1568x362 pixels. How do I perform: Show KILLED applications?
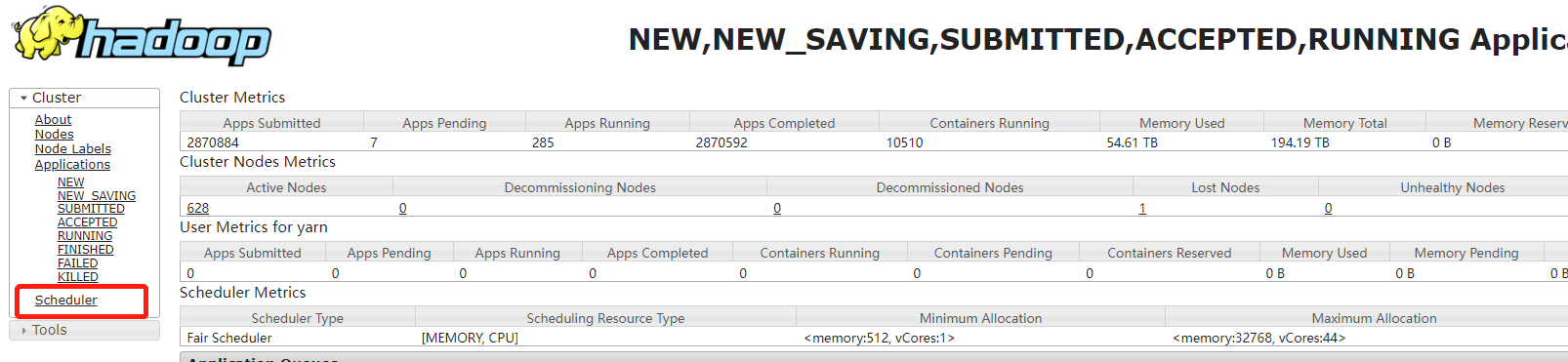(78, 277)
